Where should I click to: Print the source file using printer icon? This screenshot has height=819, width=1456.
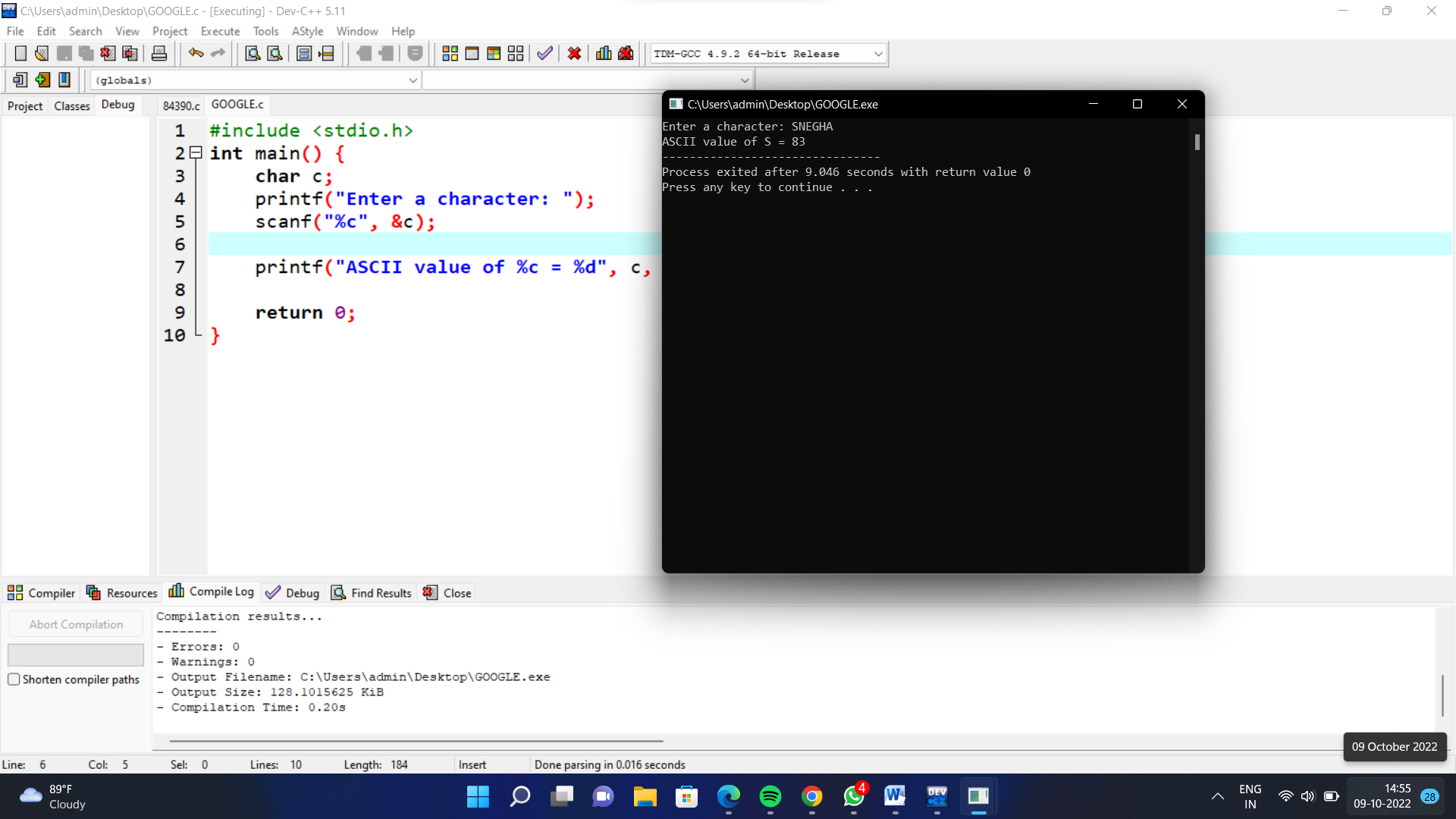tap(159, 53)
